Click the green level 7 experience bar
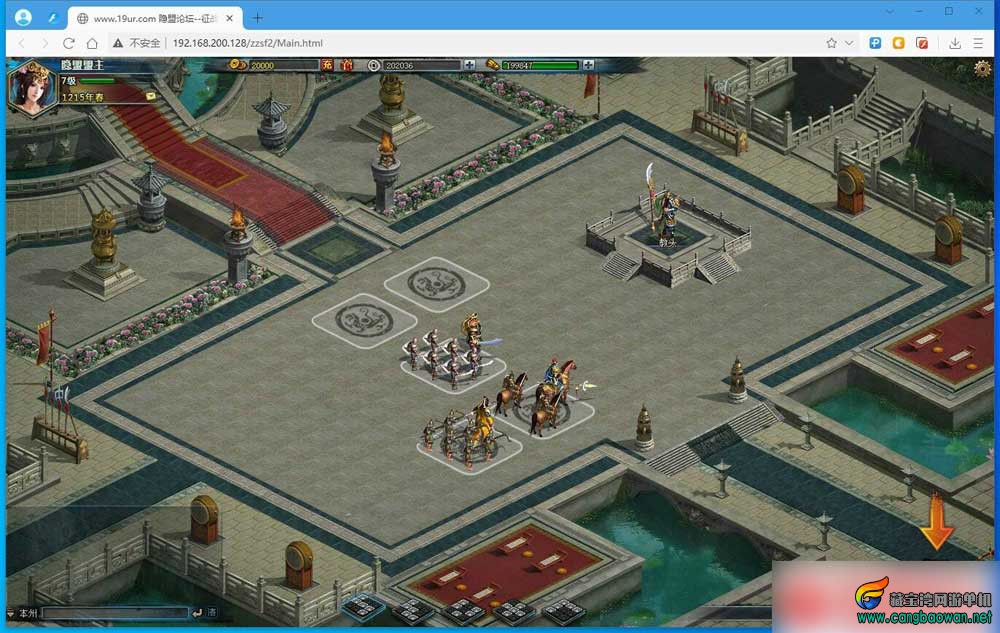Image resolution: width=1000 pixels, height=633 pixels. [x=98, y=81]
